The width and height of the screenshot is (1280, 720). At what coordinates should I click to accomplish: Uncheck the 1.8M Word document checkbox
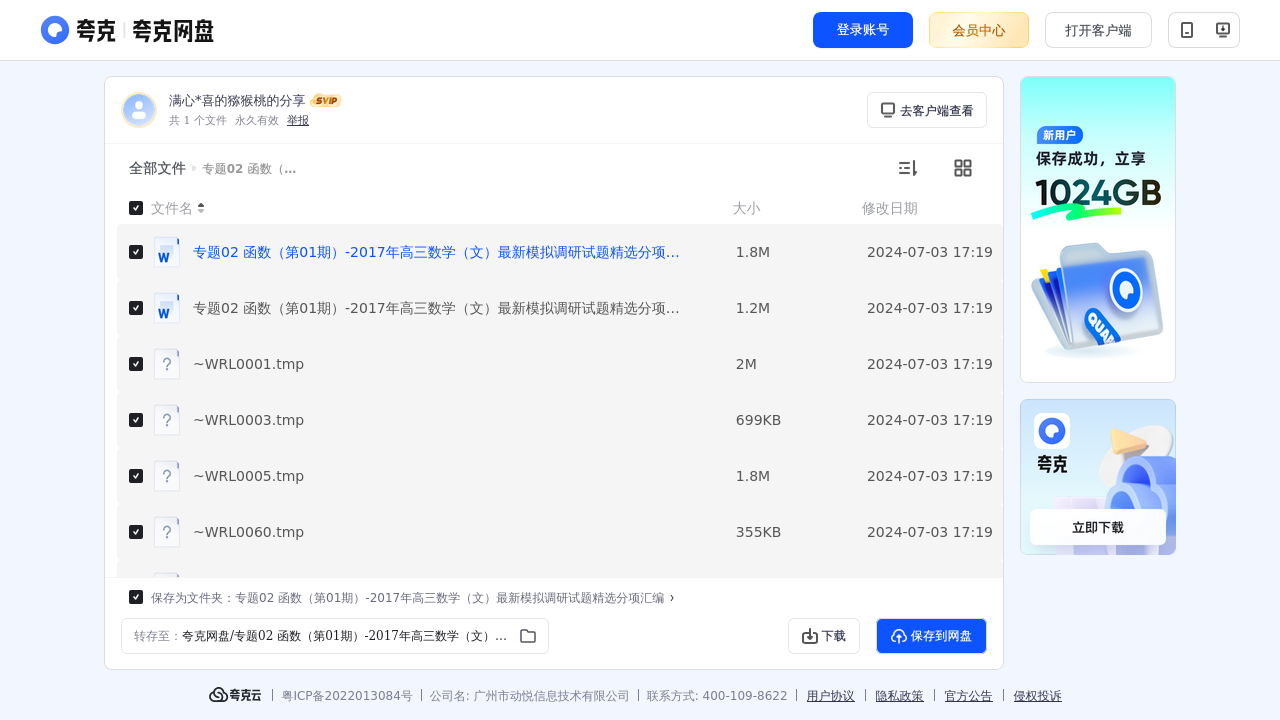(x=136, y=252)
